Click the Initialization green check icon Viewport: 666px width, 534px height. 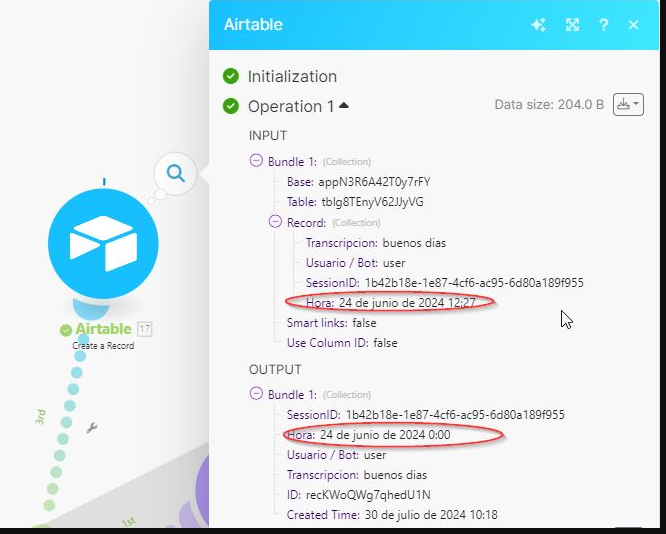click(231, 76)
